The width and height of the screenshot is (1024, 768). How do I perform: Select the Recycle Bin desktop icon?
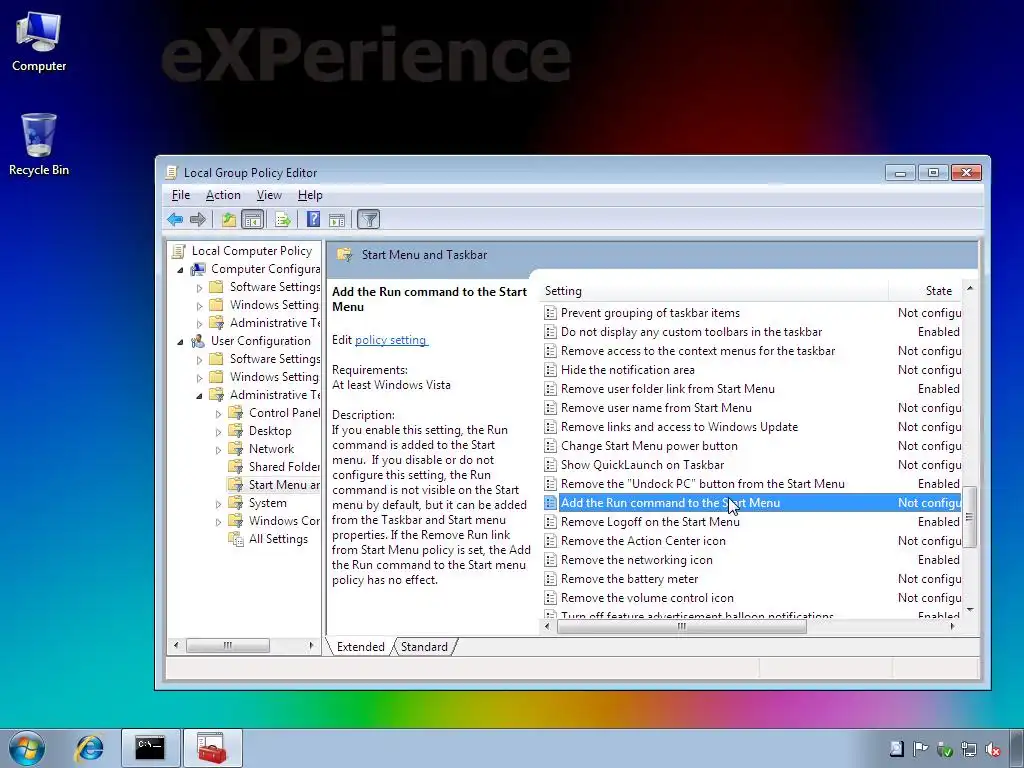[x=39, y=144]
